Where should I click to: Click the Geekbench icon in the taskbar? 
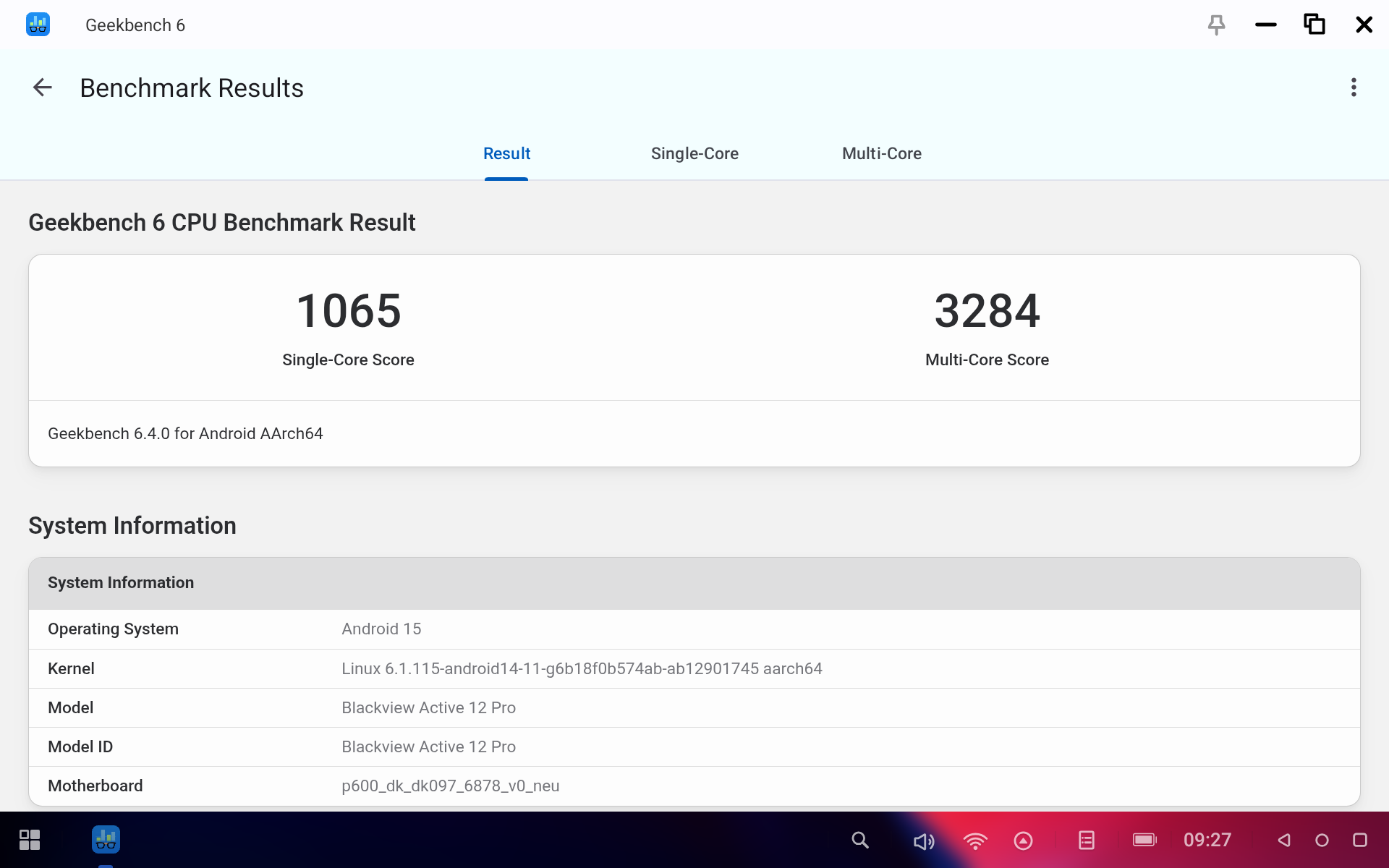click(x=106, y=840)
